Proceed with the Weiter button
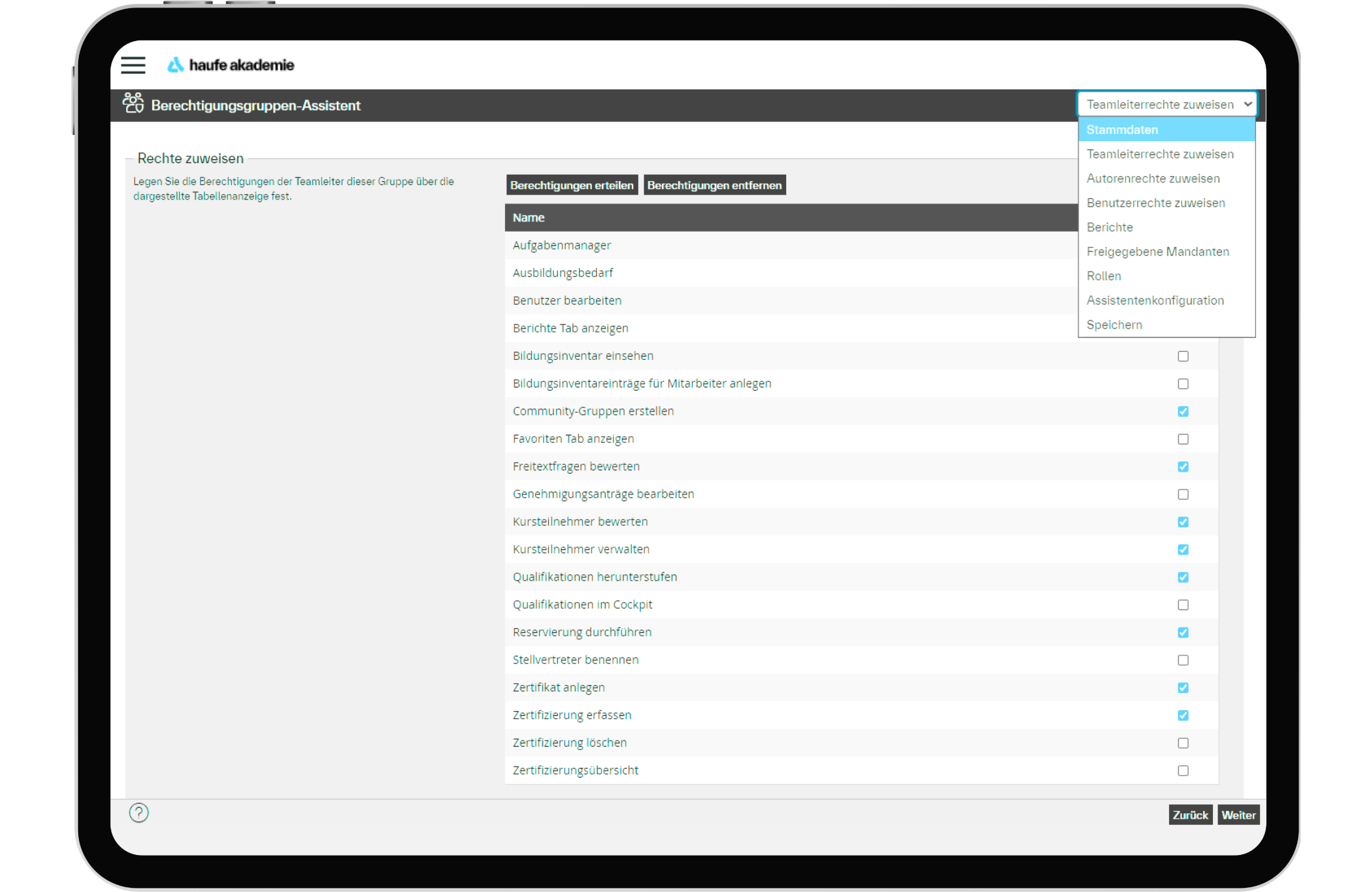 [x=1238, y=815]
